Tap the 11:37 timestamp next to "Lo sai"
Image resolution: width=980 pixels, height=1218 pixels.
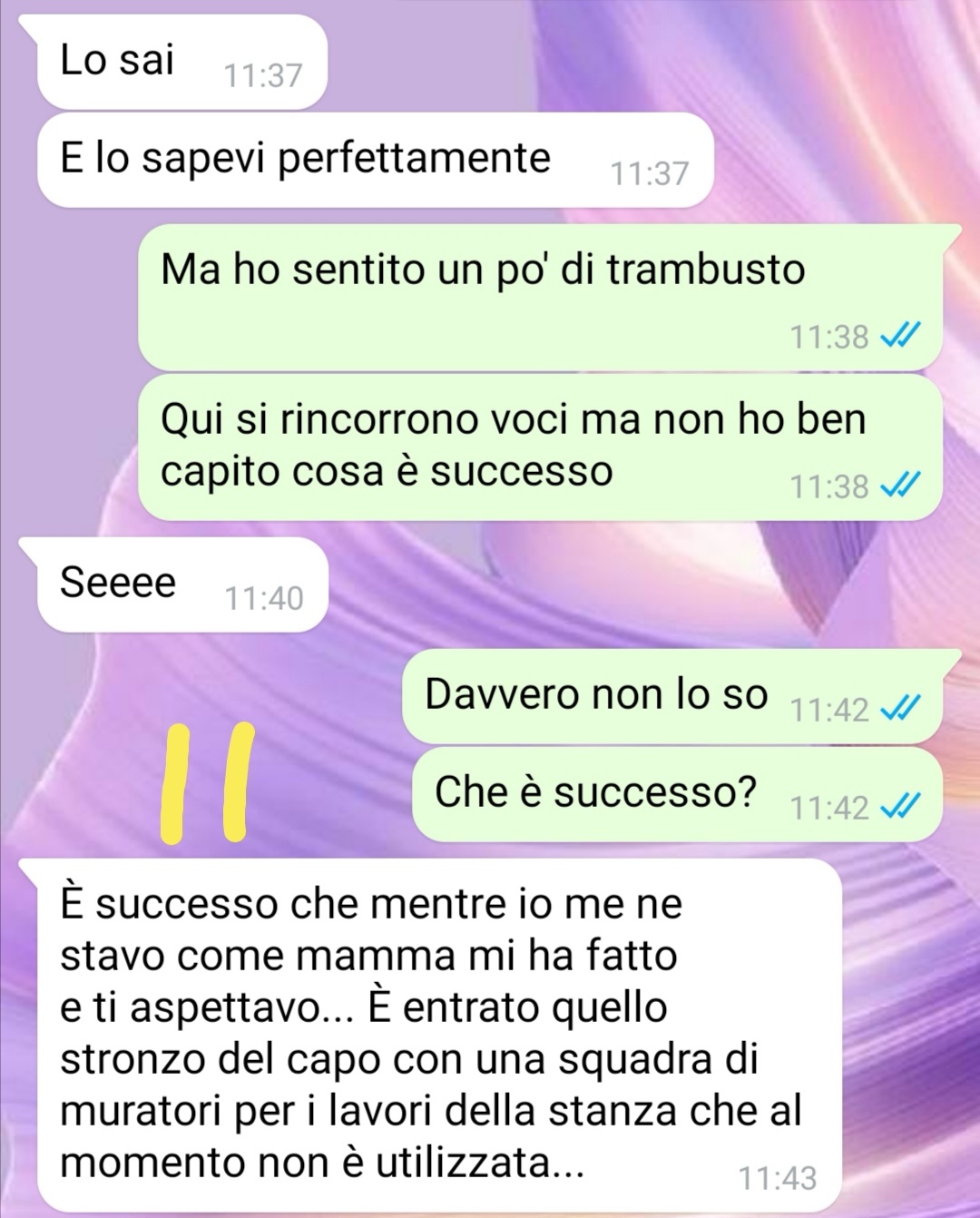click(263, 75)
